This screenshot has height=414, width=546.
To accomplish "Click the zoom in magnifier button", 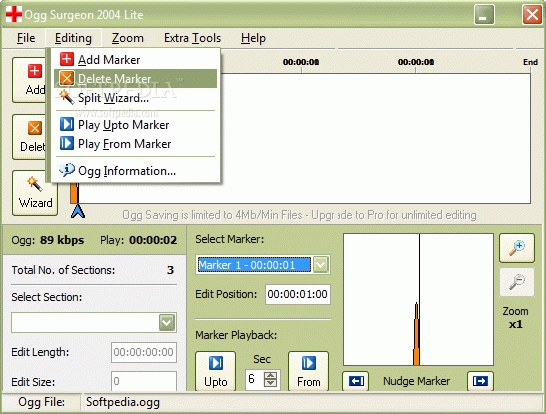I will click(x=517, y=248).
